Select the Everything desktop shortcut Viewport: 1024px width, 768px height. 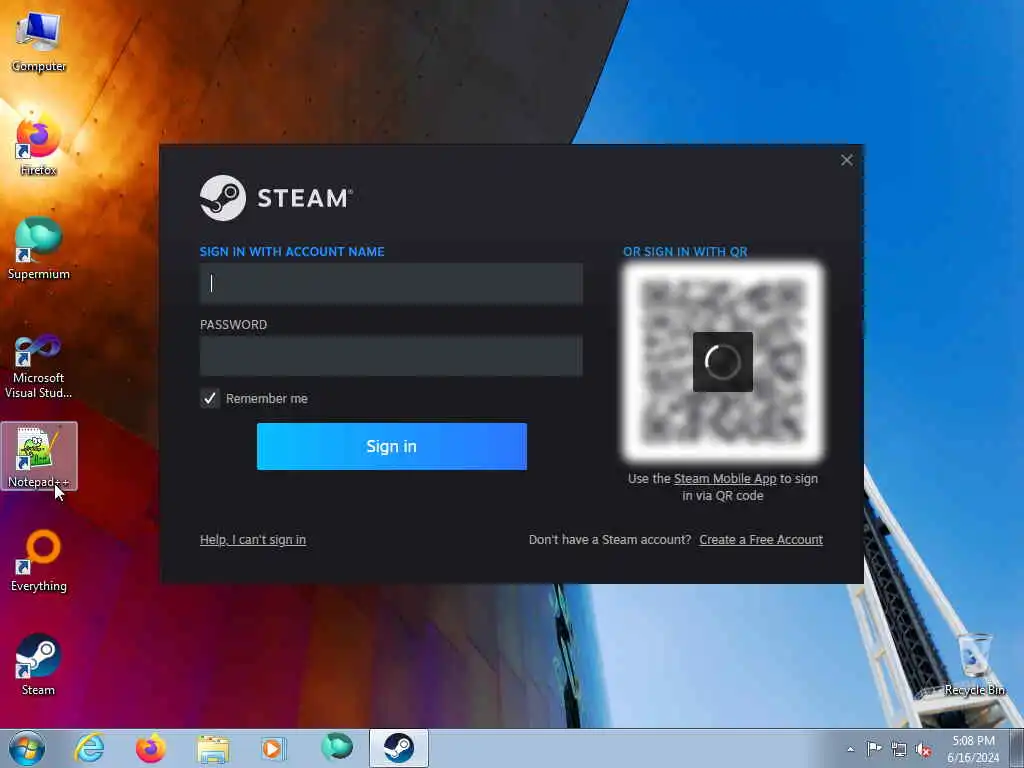point(39,560)
